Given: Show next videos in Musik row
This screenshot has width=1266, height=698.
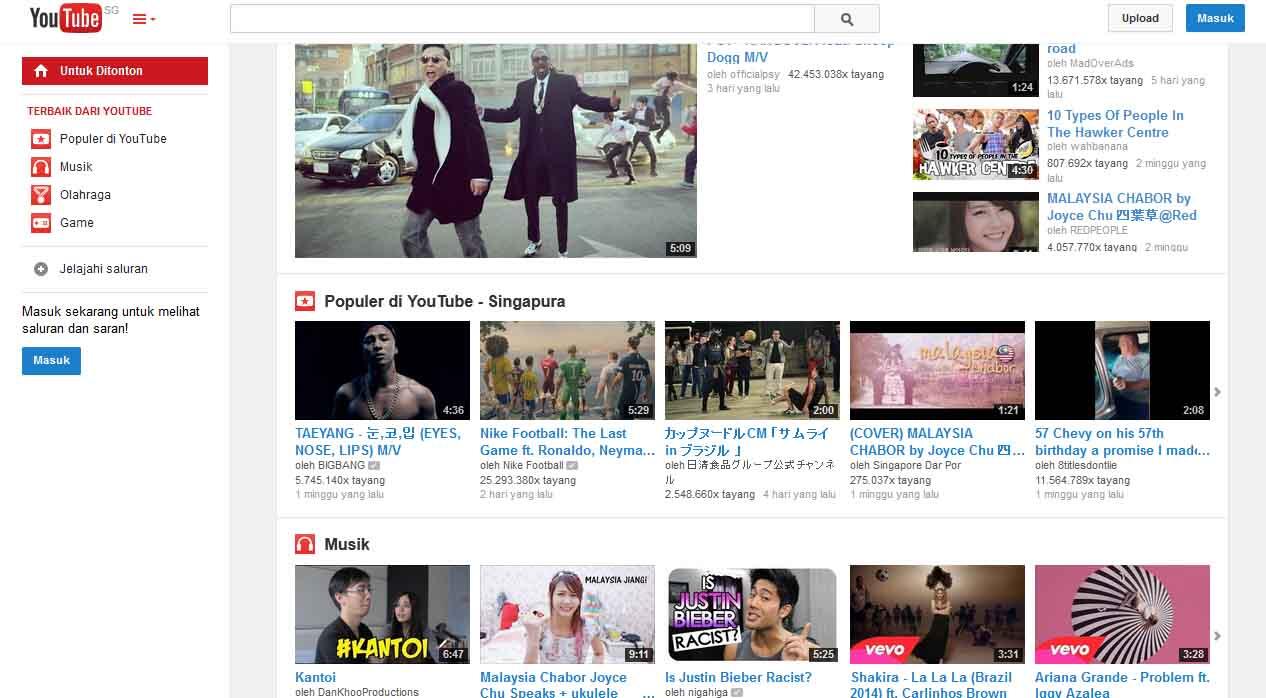Looking at the screenshot, I should coord(1217,636).
